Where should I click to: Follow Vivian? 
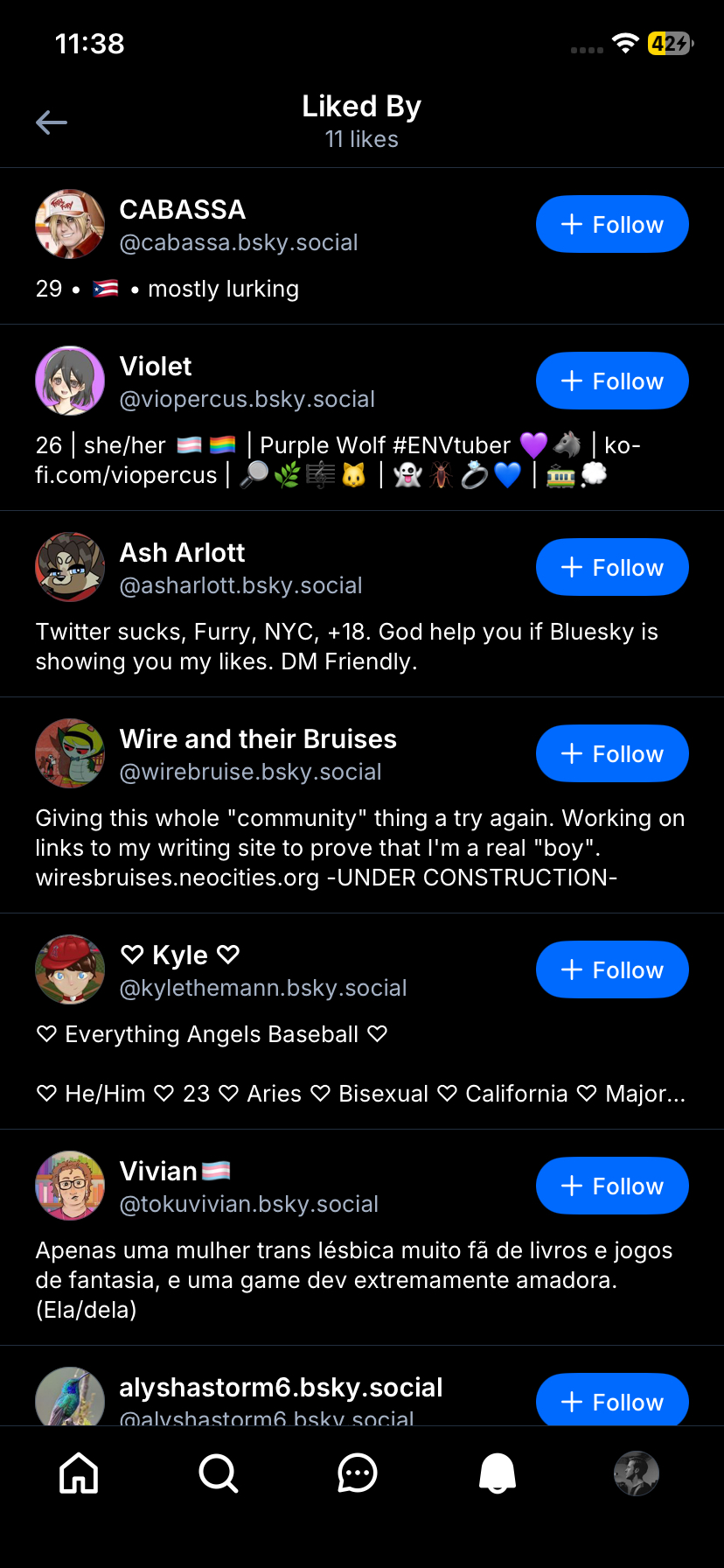click(612, 1186)
